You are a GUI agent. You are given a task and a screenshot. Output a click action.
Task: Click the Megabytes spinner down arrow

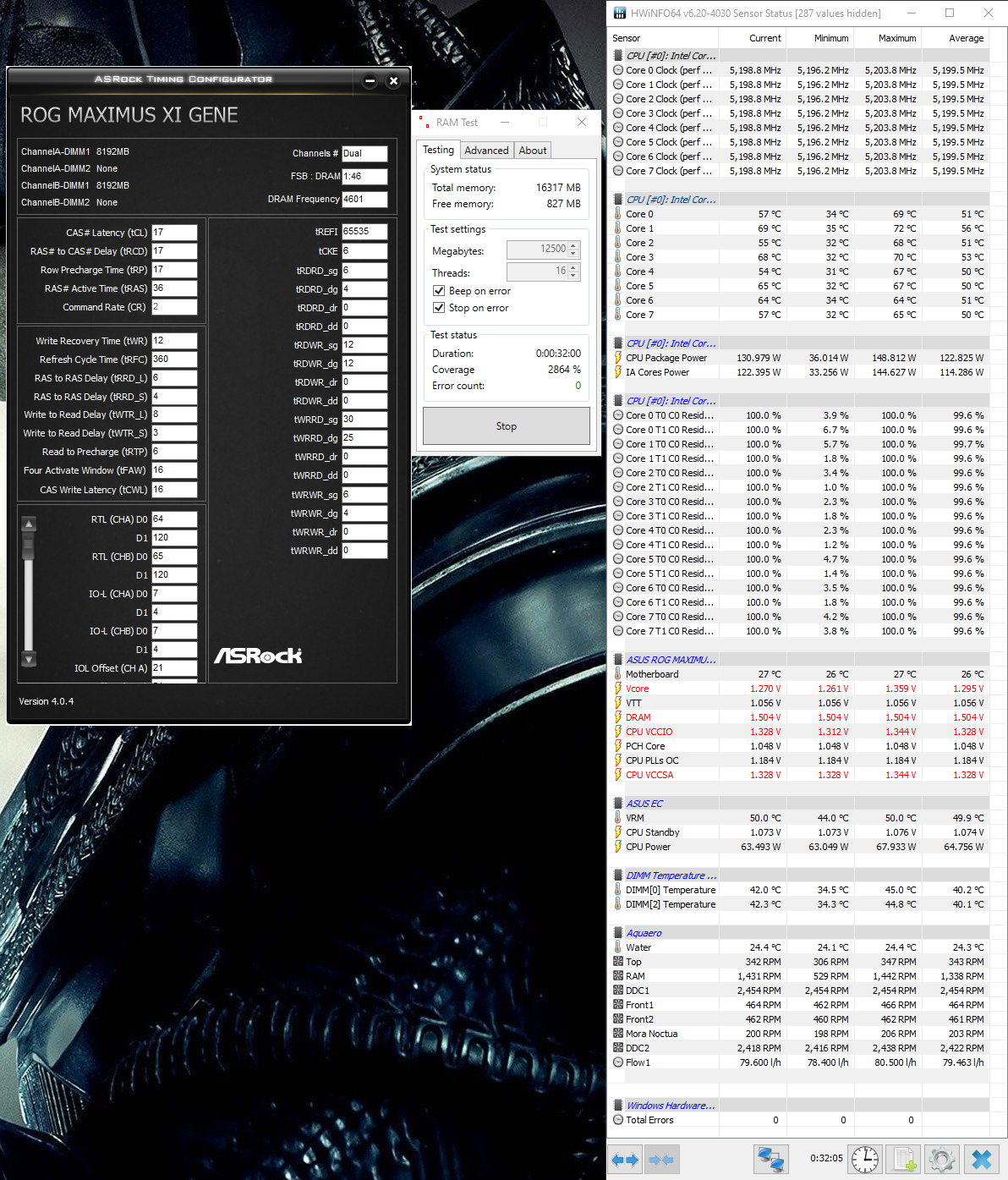(573, 254)
